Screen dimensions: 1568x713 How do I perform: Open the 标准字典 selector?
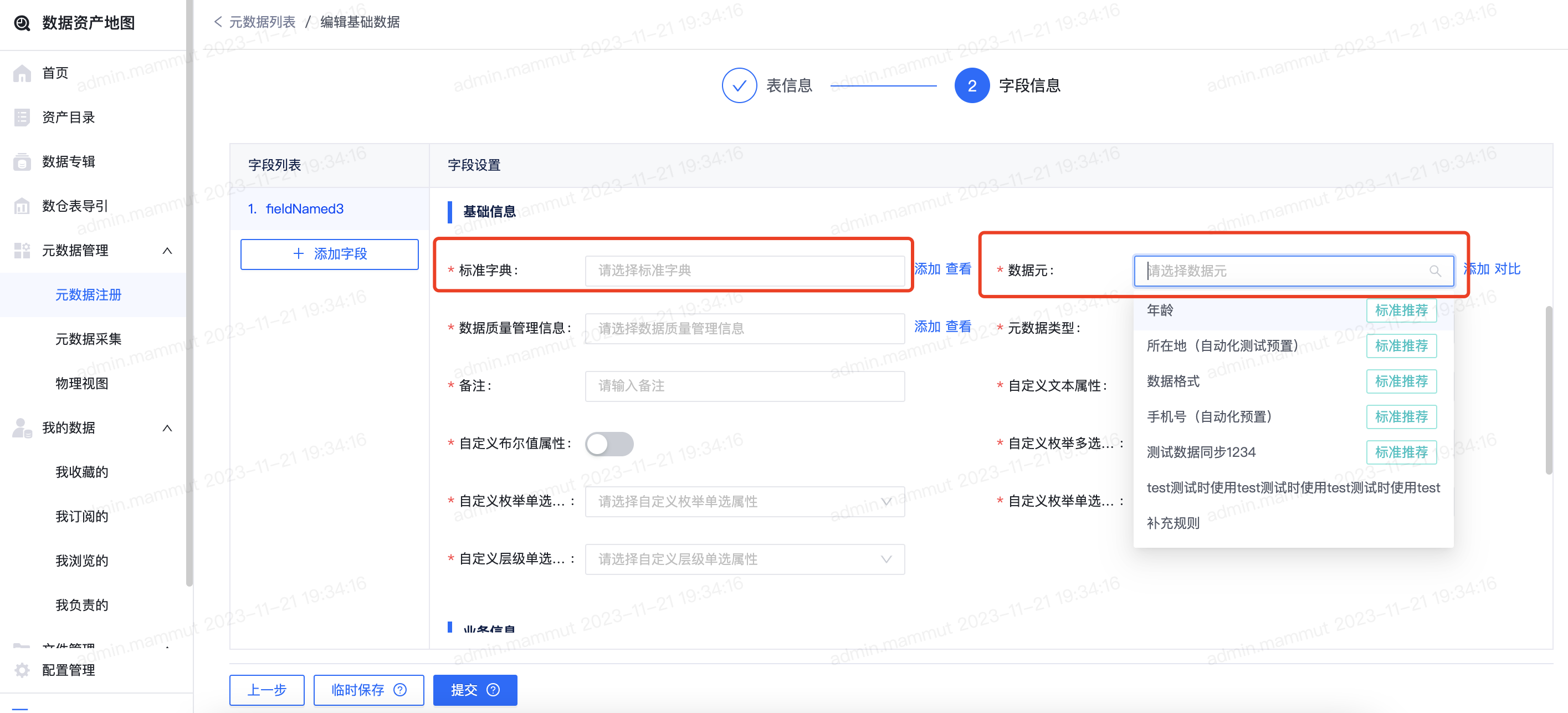[745, 271]
